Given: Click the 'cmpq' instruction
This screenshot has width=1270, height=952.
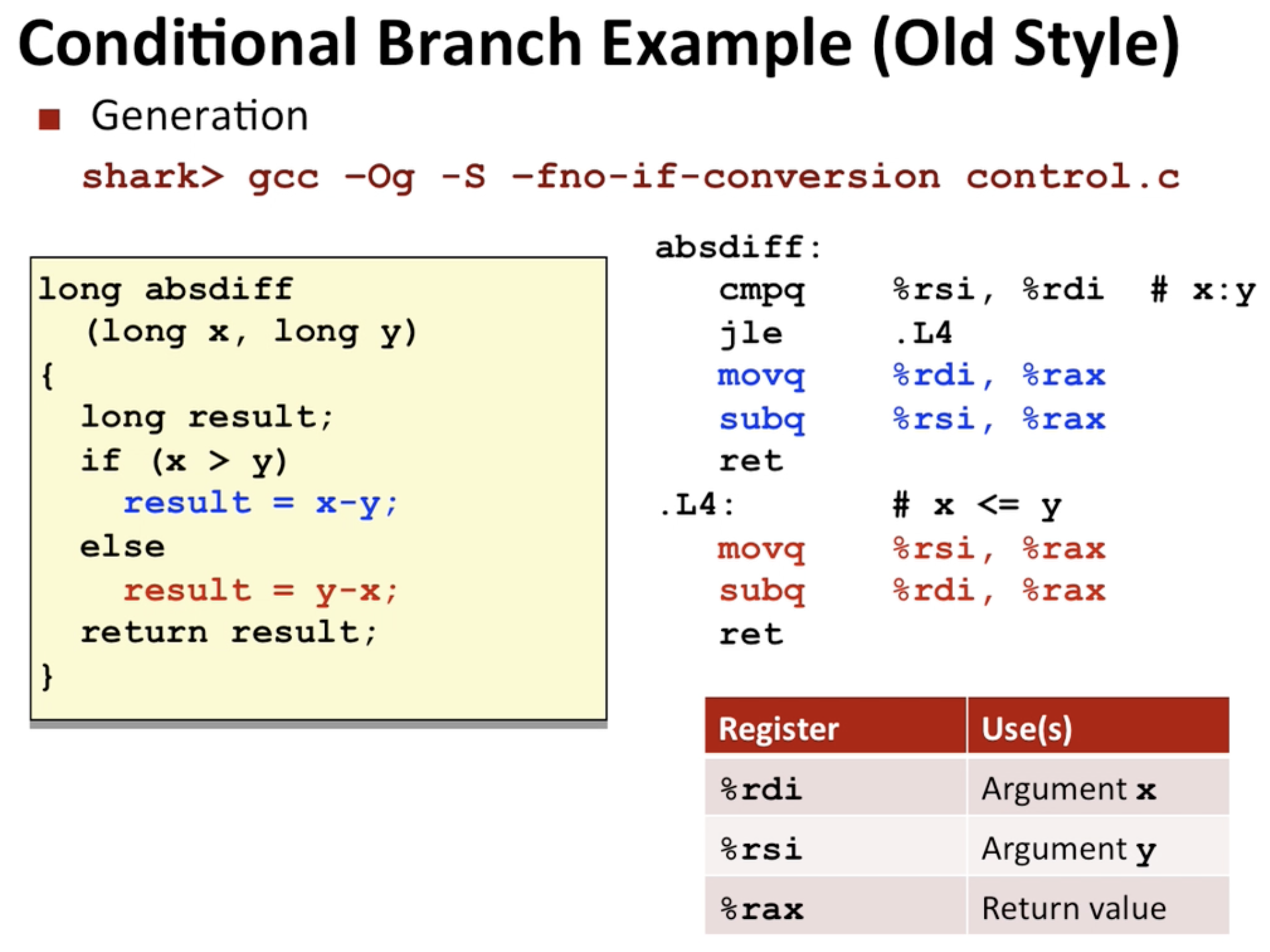Looking at the screenshot, I should pyautogui.click(x=761, y=291).
